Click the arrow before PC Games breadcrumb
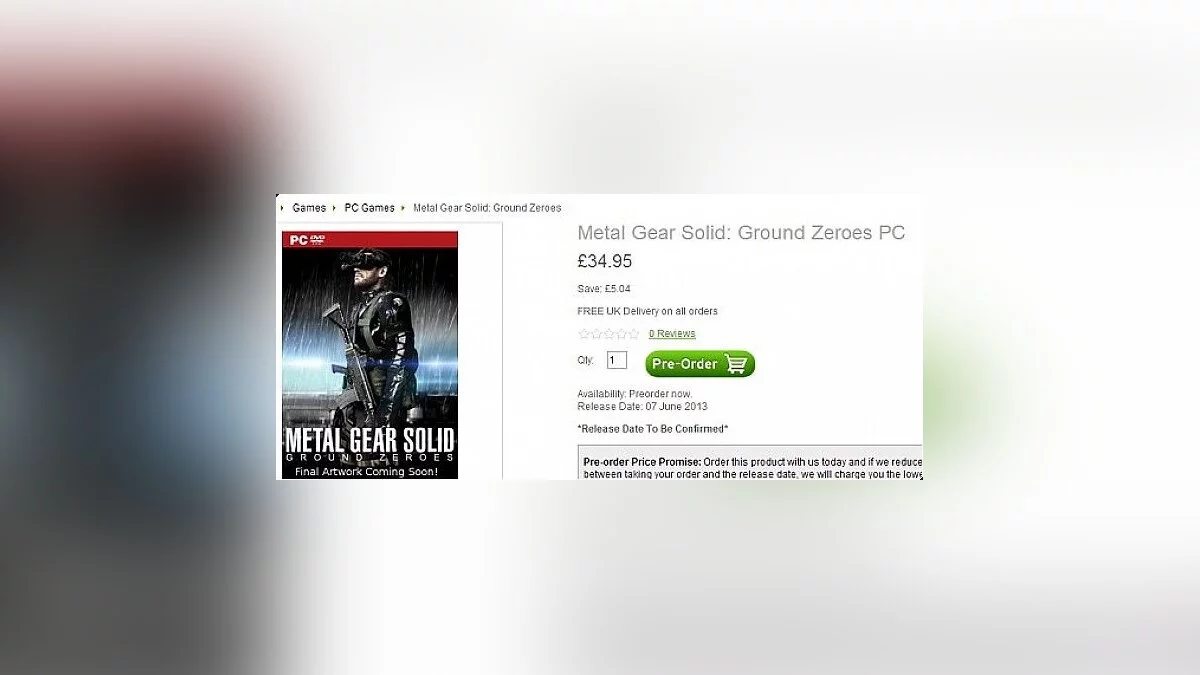 335,208
